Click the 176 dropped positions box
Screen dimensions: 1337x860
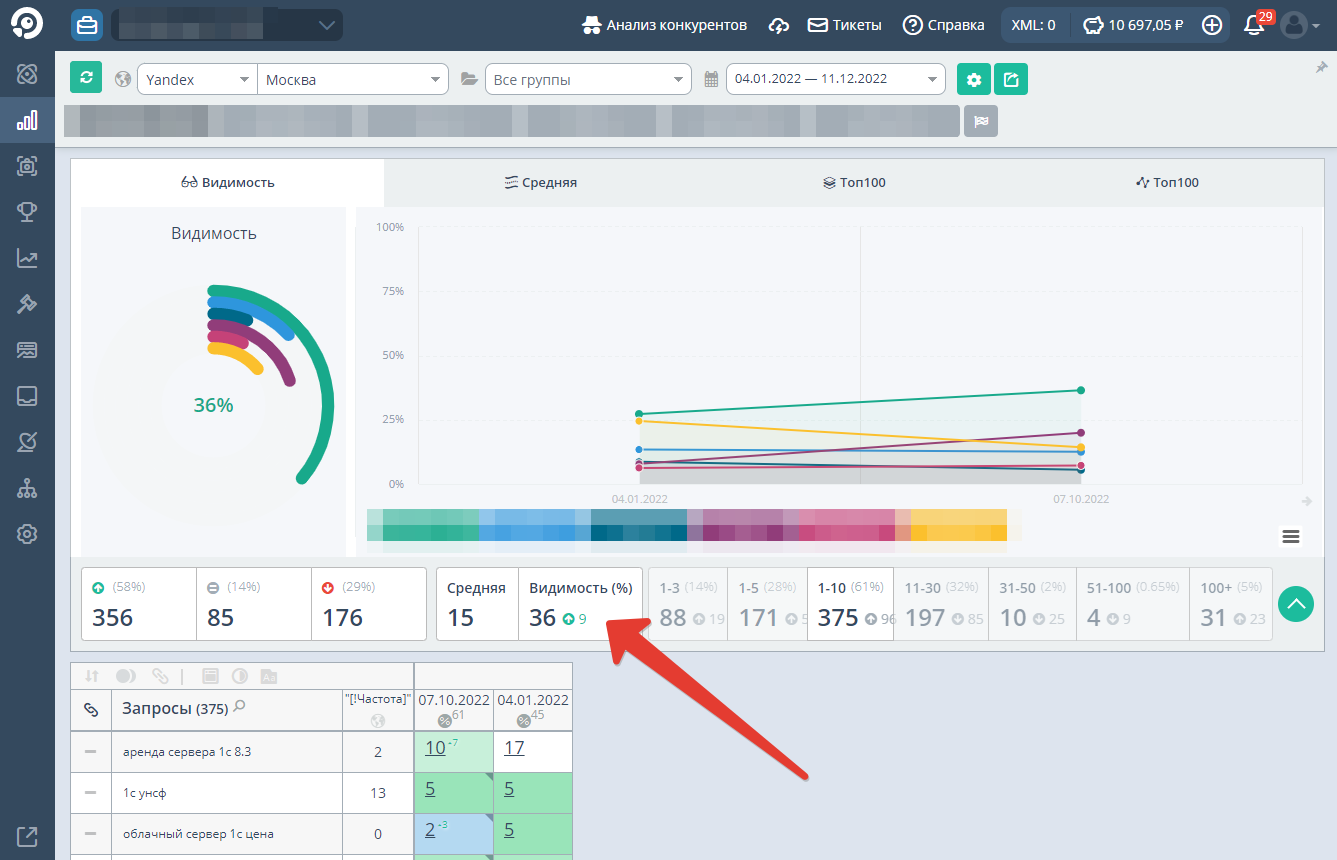tap(369, 604)
